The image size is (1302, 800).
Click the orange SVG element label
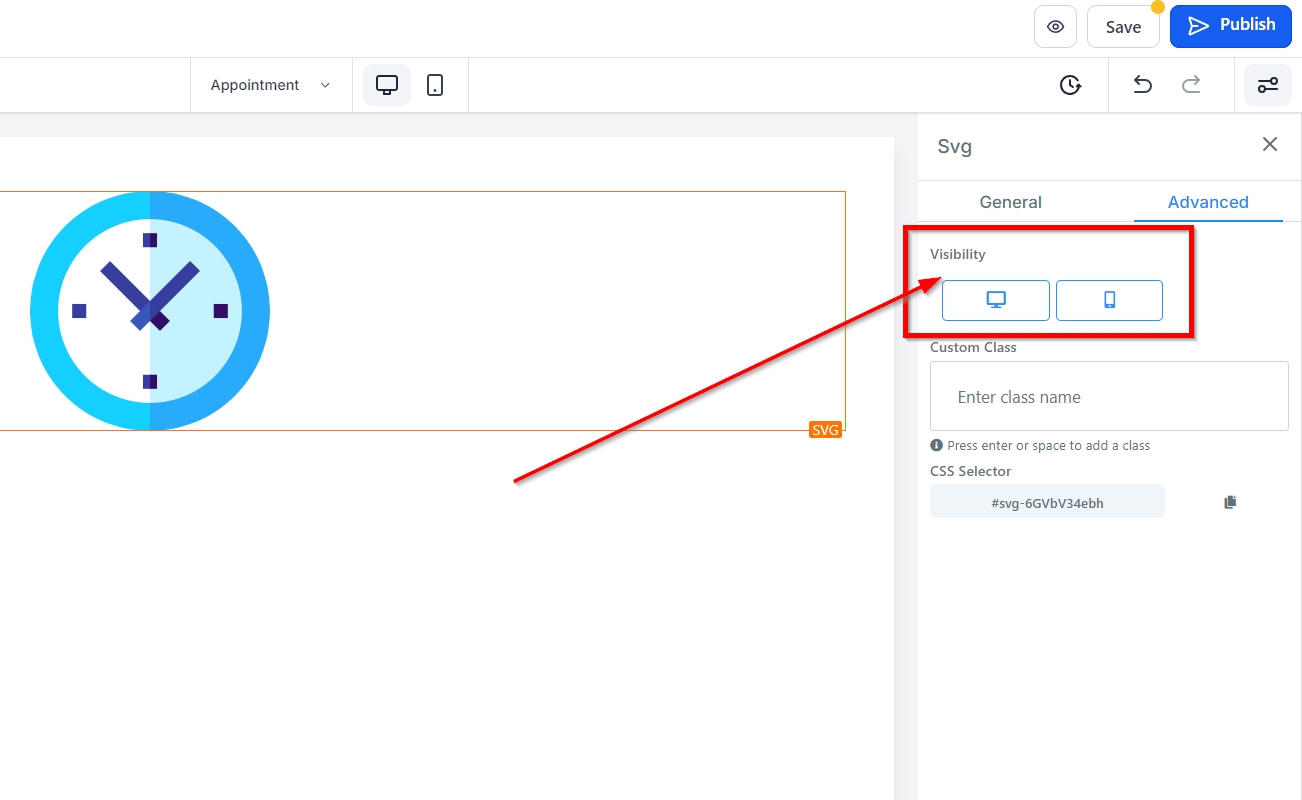click(825, 430)
